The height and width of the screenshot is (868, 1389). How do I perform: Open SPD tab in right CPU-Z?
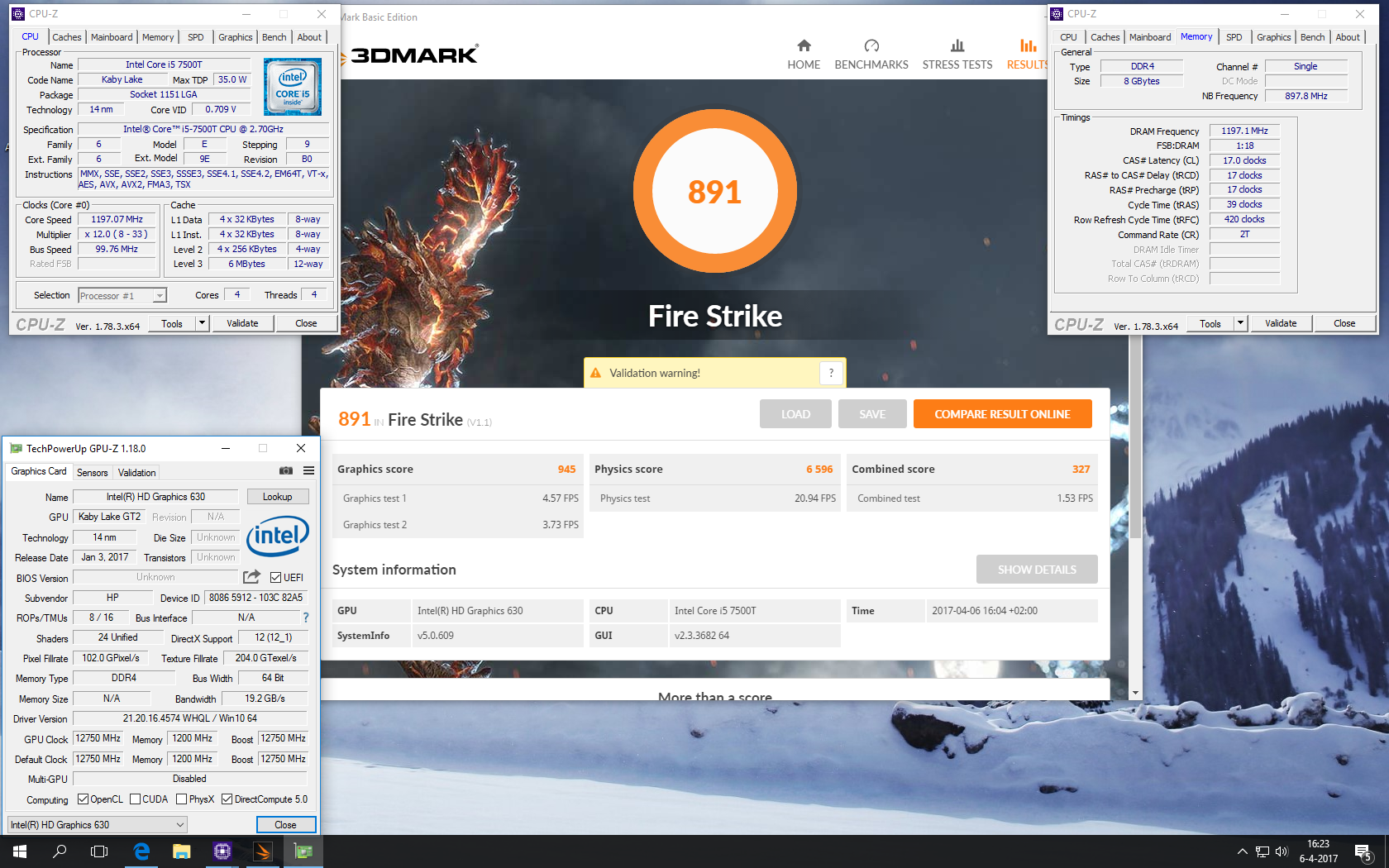[1234, 37]
